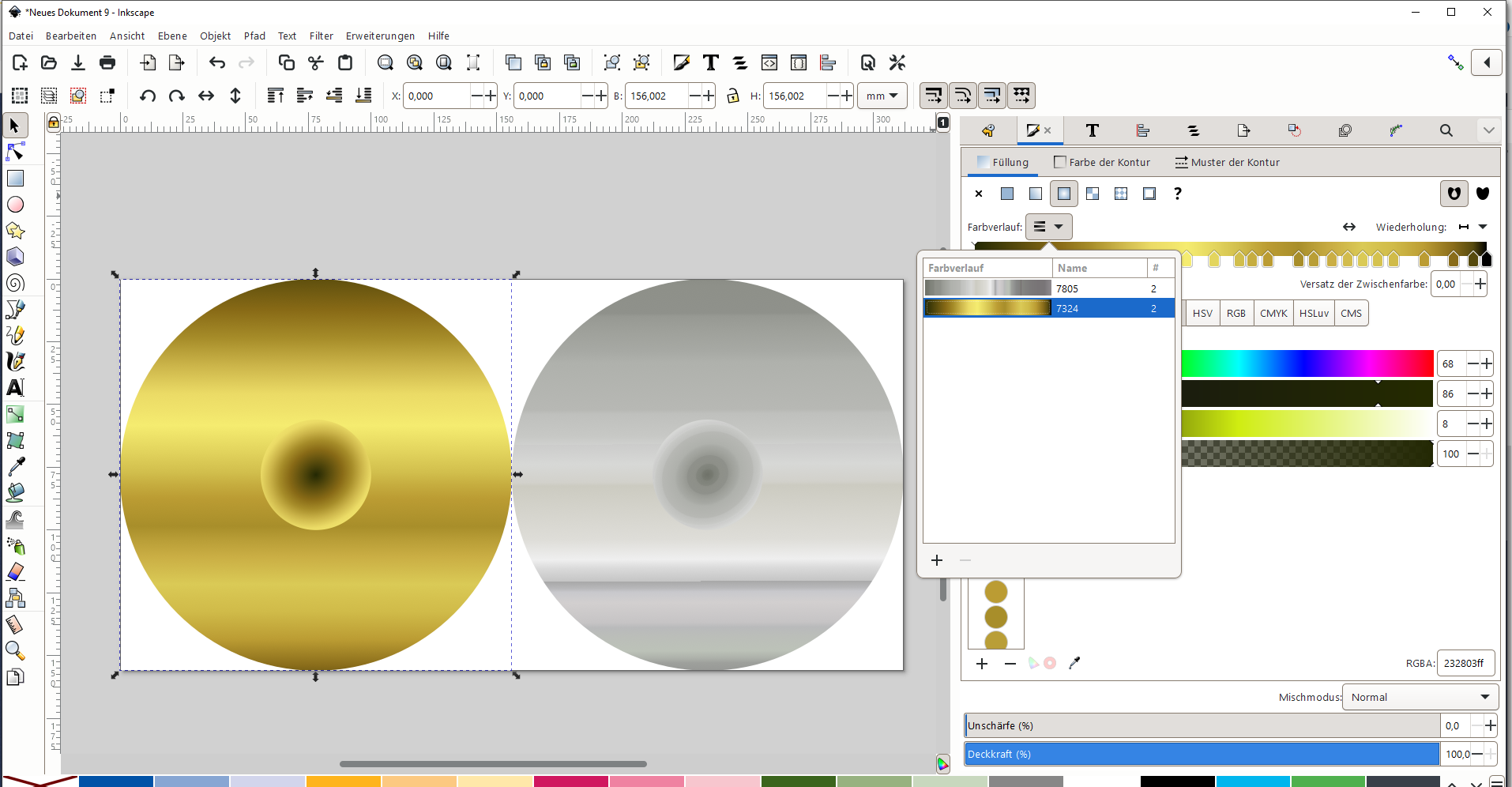The image size is (1512, 787).
Task: Adjust the Deckkraft opacity slider
Action: pyautogui.click(x=1201, y=754)
